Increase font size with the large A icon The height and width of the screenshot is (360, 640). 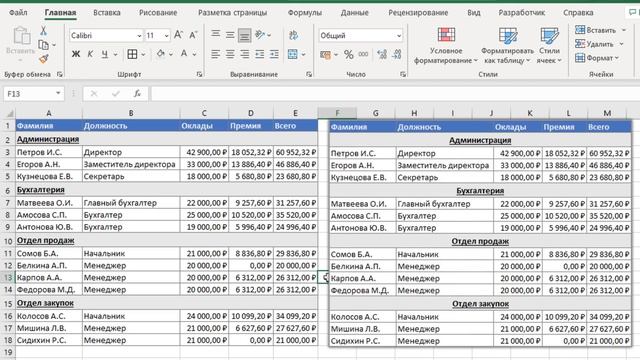point(178,35)
